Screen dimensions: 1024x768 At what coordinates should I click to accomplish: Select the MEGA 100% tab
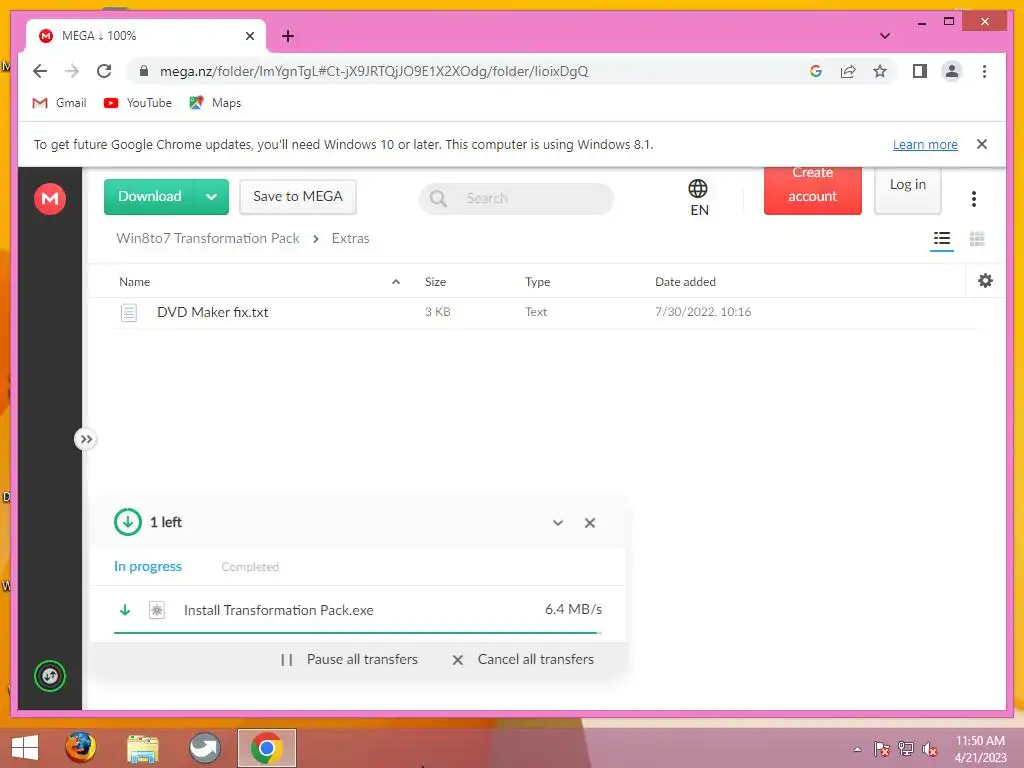pyautogui.click(x=146, y=36)
